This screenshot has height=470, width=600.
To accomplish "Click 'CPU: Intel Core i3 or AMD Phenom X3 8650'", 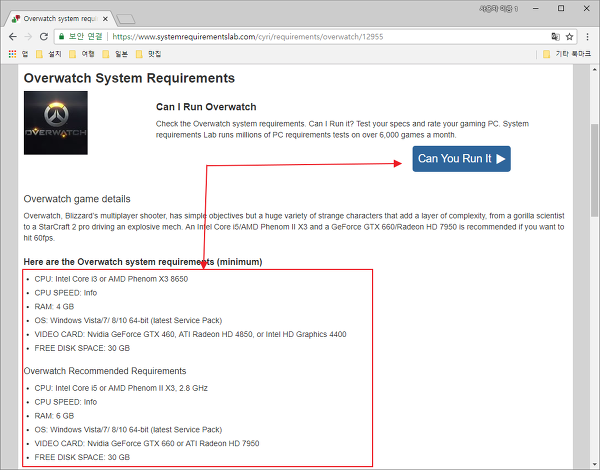I will click(111, 279).
